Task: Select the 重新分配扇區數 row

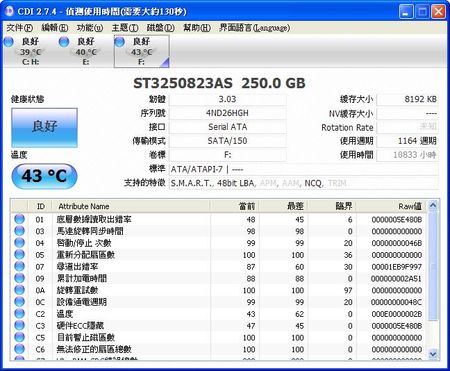Action: 219,255
